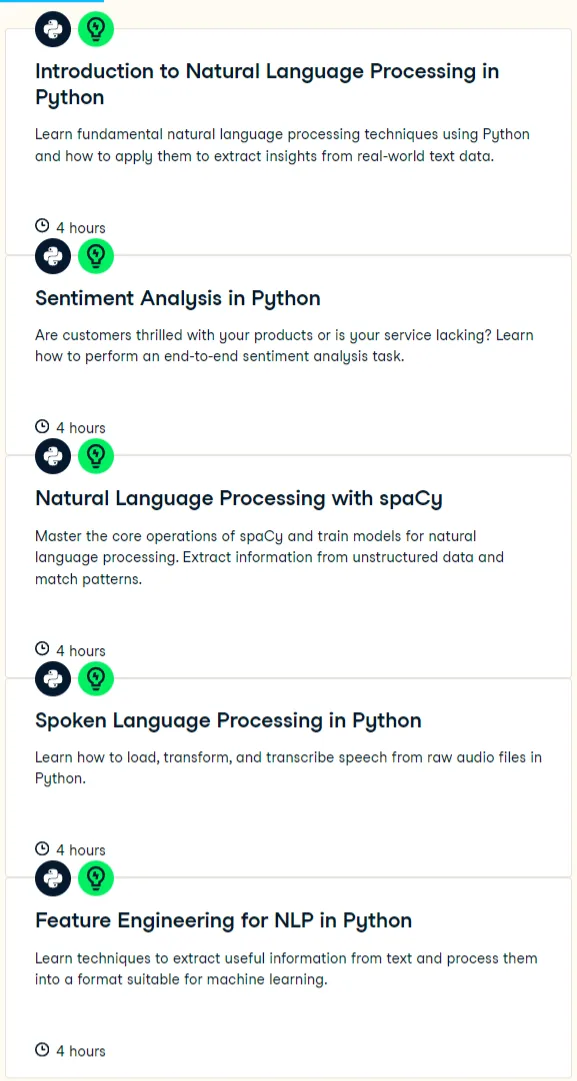
Task: Click Python icon above Feature Engineering course
Action: [53, 878]
